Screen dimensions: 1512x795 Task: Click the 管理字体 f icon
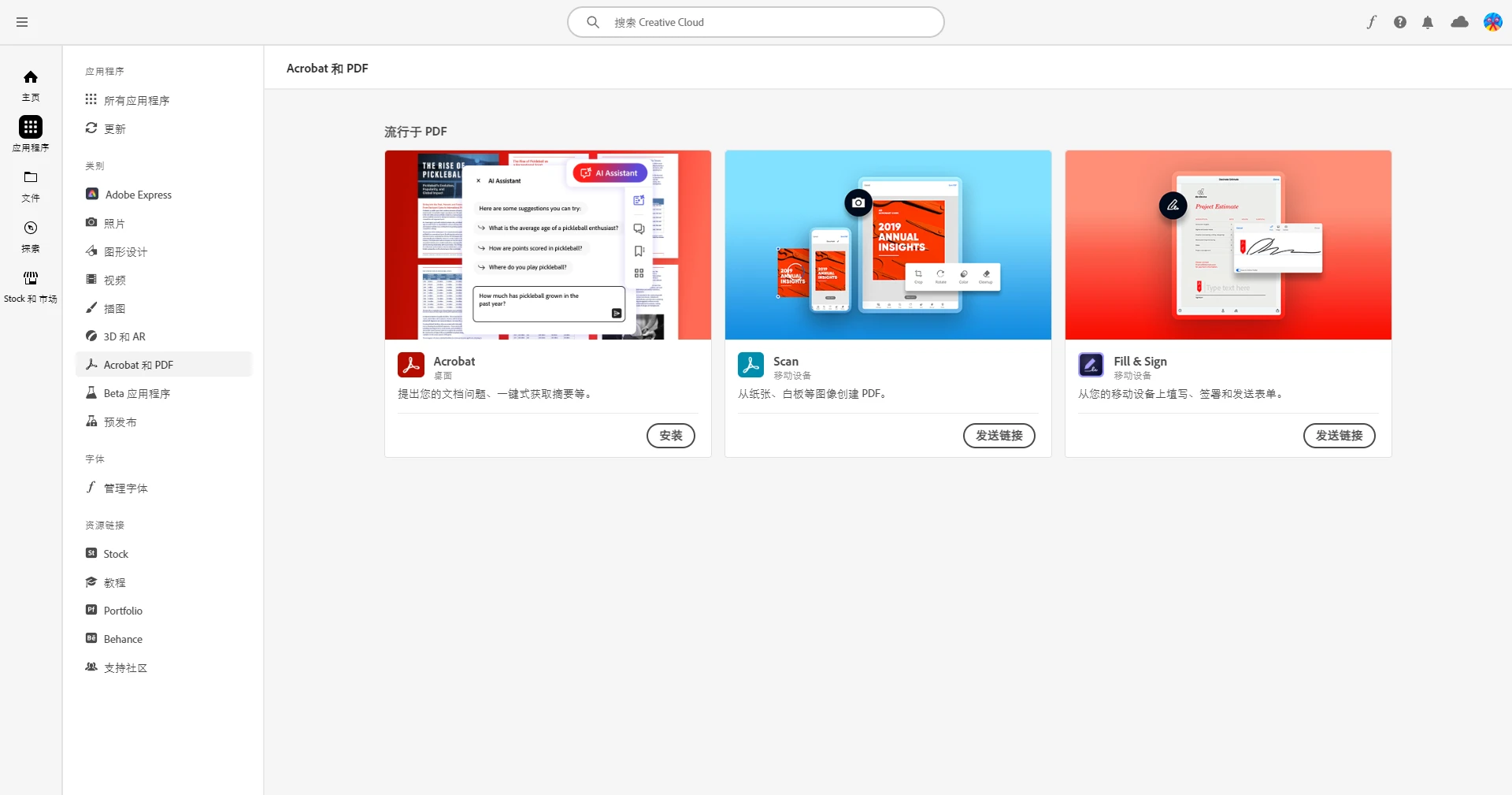pyautogui.click(x=91, y=487)
